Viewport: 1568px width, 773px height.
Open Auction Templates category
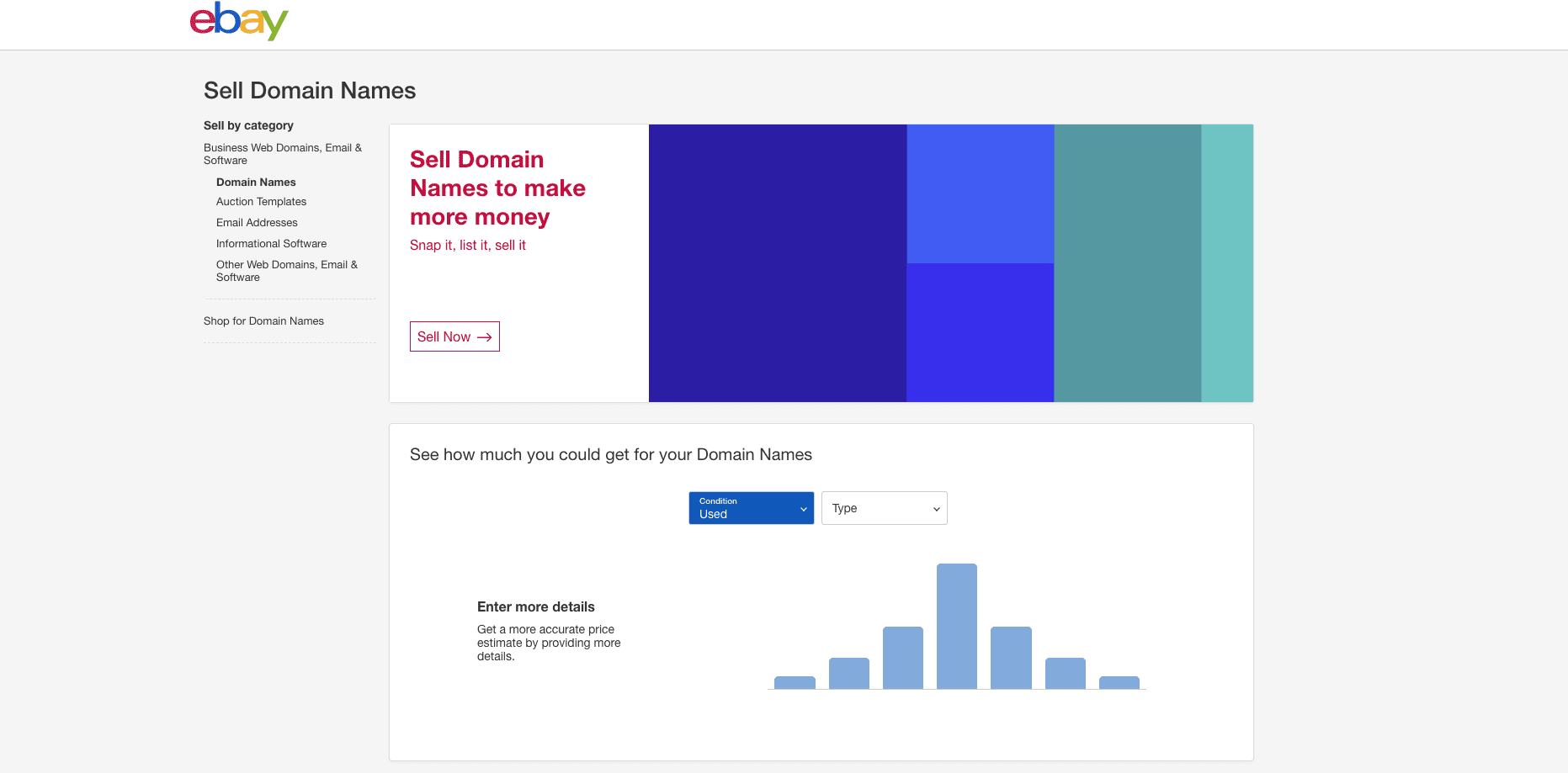[261, 202]
